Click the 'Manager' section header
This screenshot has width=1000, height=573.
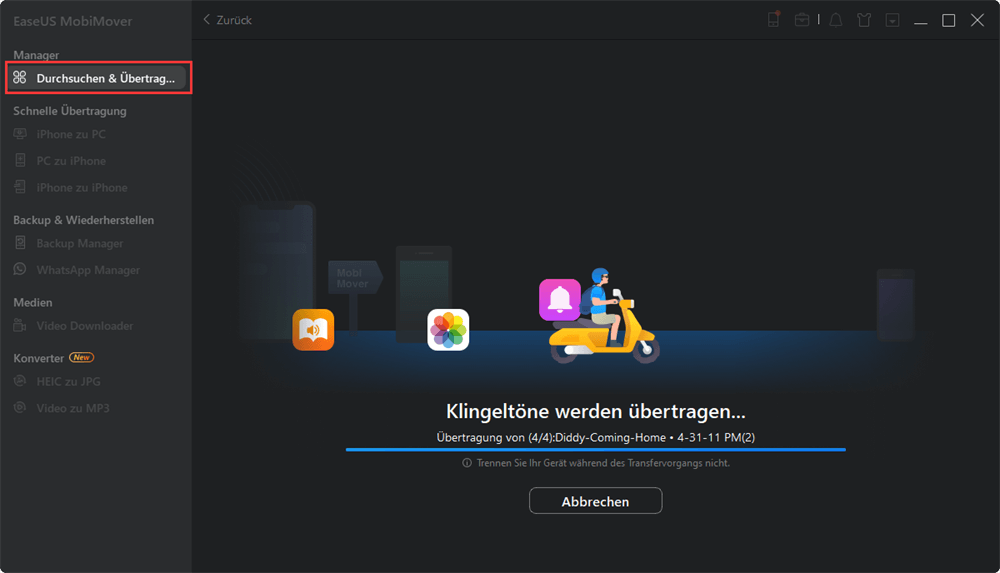coord(36,55)
